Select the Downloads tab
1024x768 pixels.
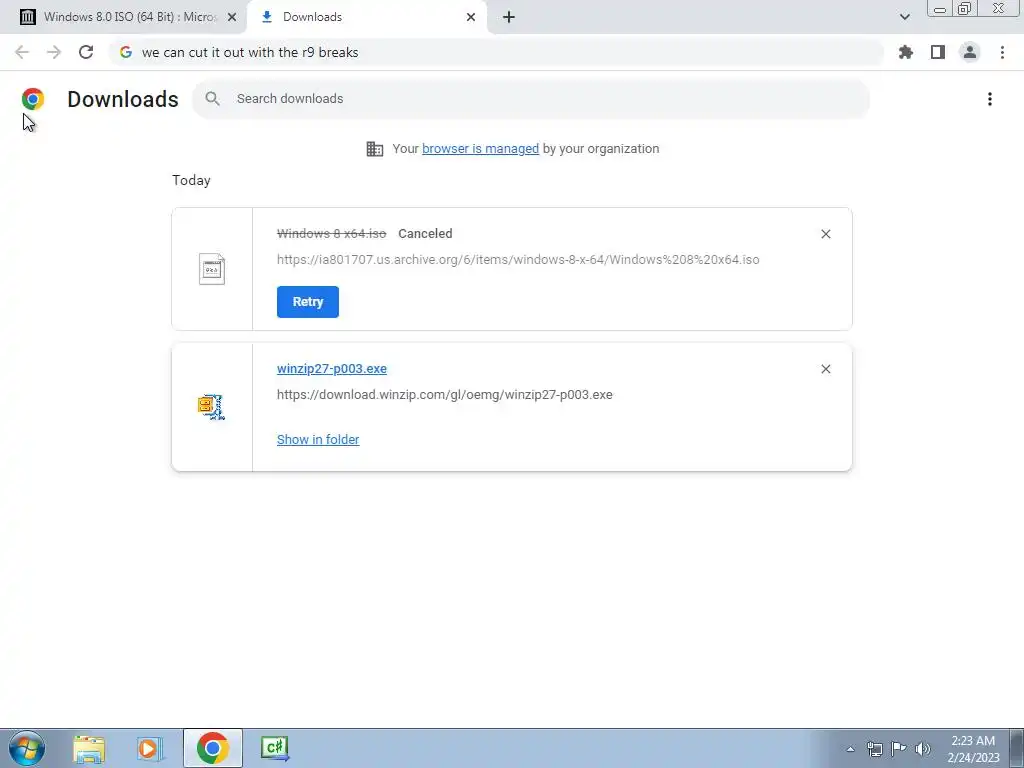366,17
